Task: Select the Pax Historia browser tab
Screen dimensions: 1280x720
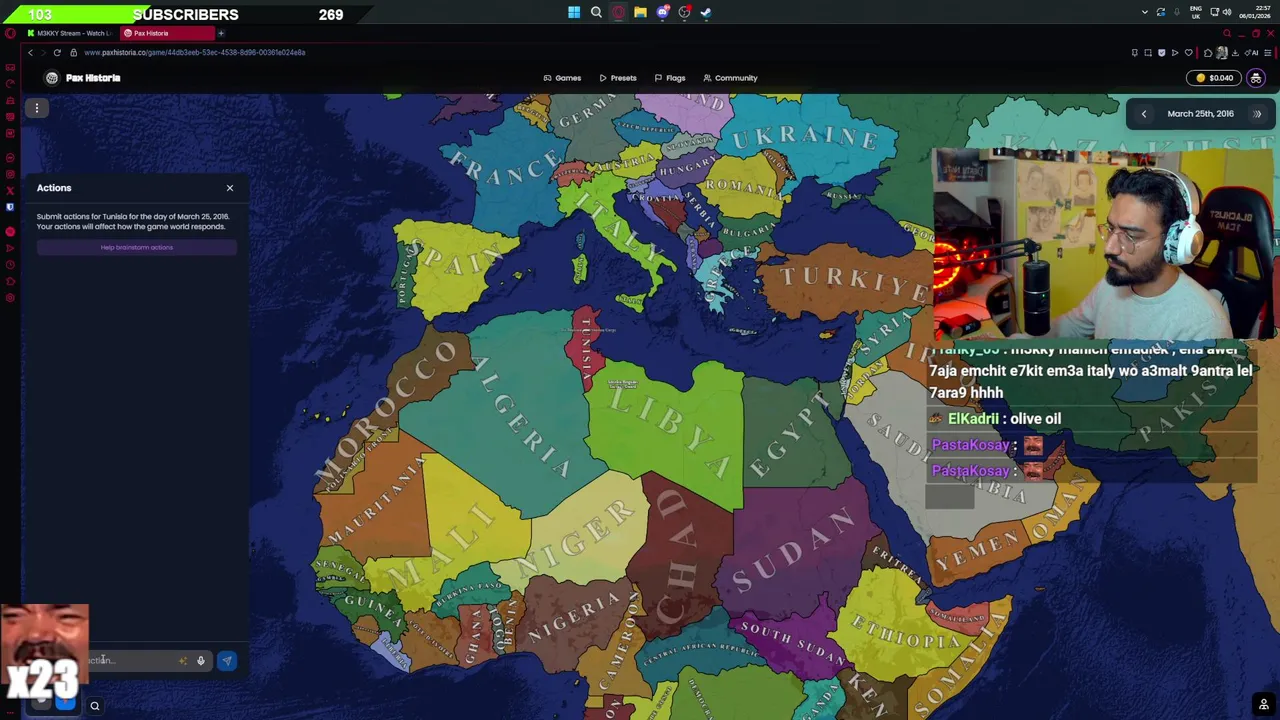Action: point(165,33)
